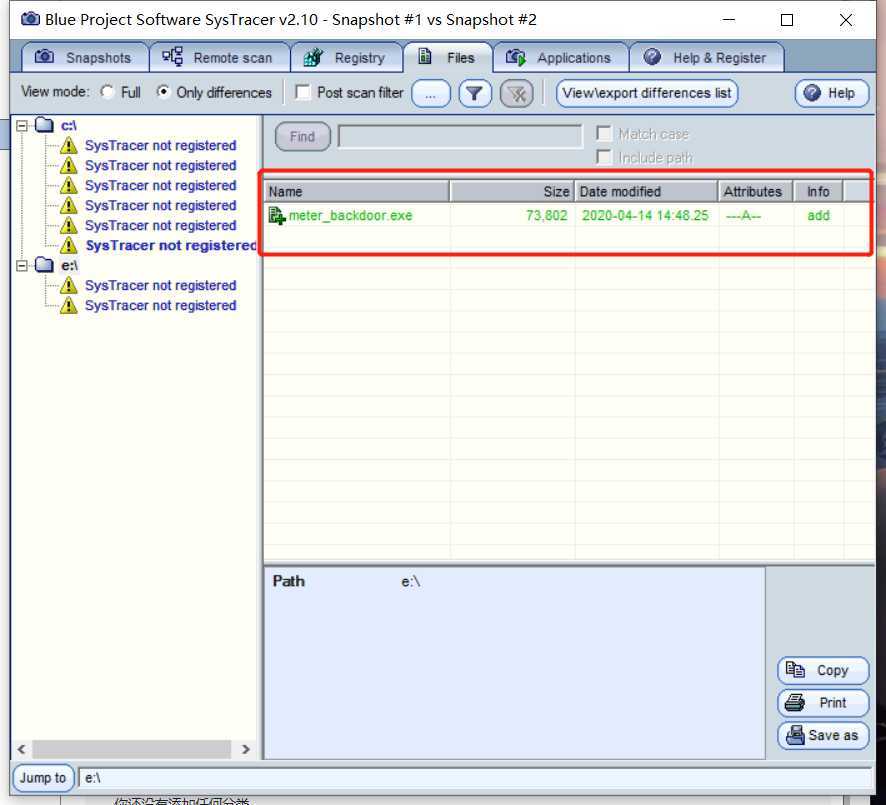
Task: Tick the Match case checkbox
Action: pyautogui.click(x=603, y=134)
